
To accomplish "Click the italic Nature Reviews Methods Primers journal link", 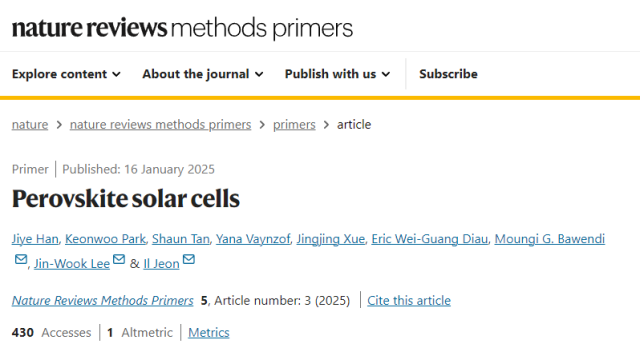I will (x=102, y=300).
